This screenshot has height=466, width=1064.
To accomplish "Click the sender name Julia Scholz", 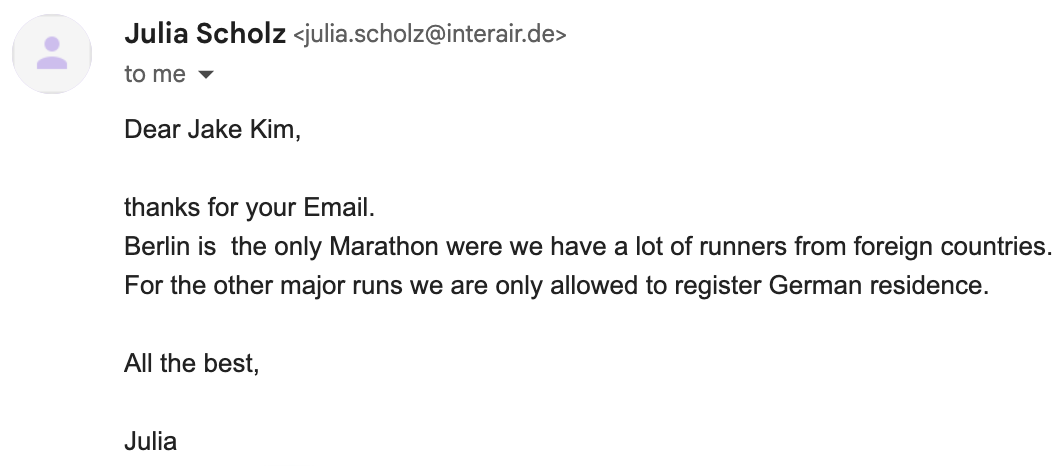I will coord(203,35).
